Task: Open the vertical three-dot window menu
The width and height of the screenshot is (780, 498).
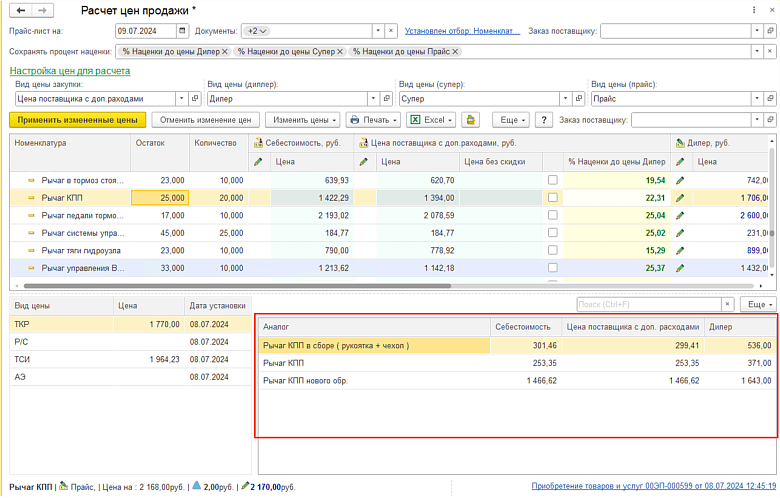Action: (754, 10)
